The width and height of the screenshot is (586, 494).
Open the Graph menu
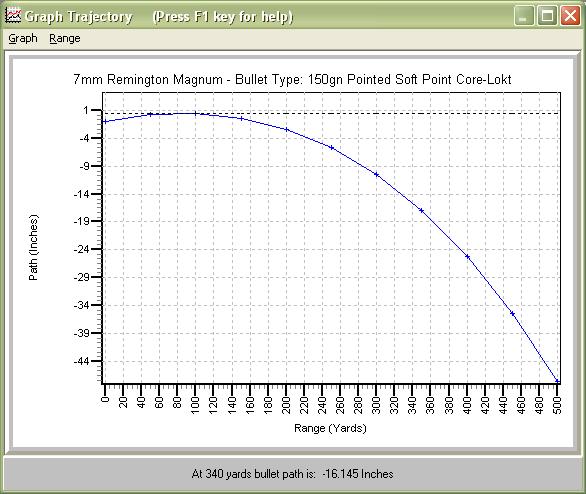(23, 38)
